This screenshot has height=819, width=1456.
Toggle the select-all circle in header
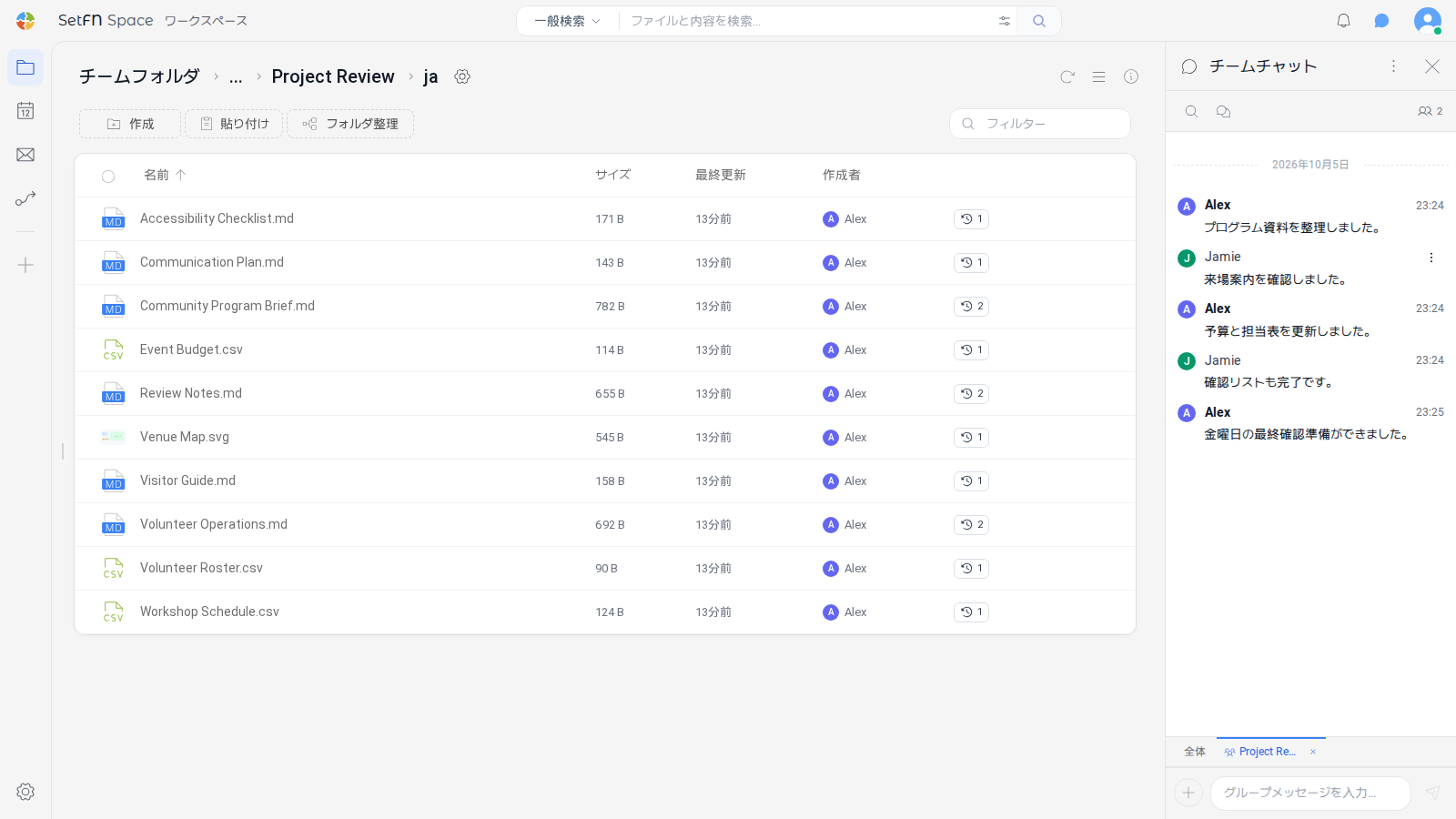click(108, 177)
